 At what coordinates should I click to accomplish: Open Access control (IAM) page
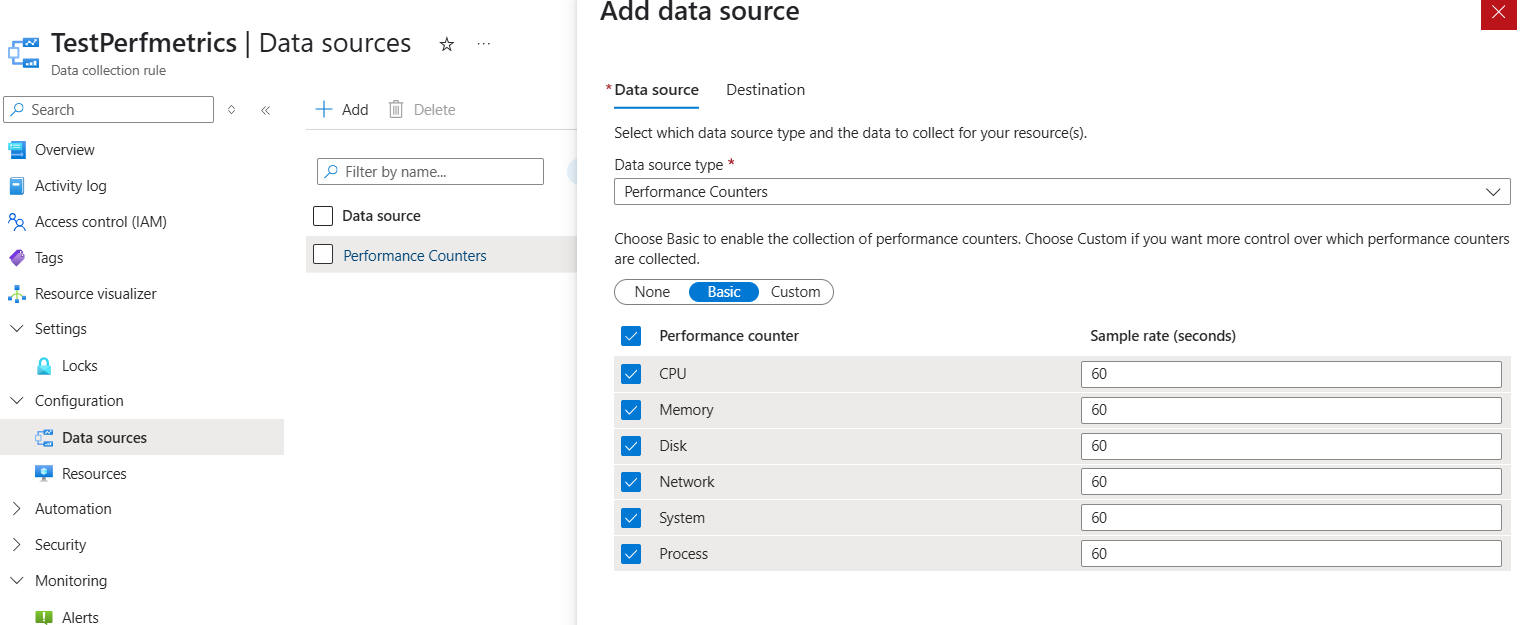point(101,222)
